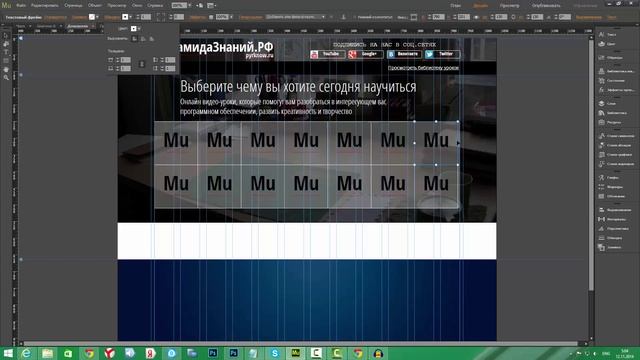Click Опубликовать publish link
640x360 pixels.
pyautogui.click(x=546, y=6)
